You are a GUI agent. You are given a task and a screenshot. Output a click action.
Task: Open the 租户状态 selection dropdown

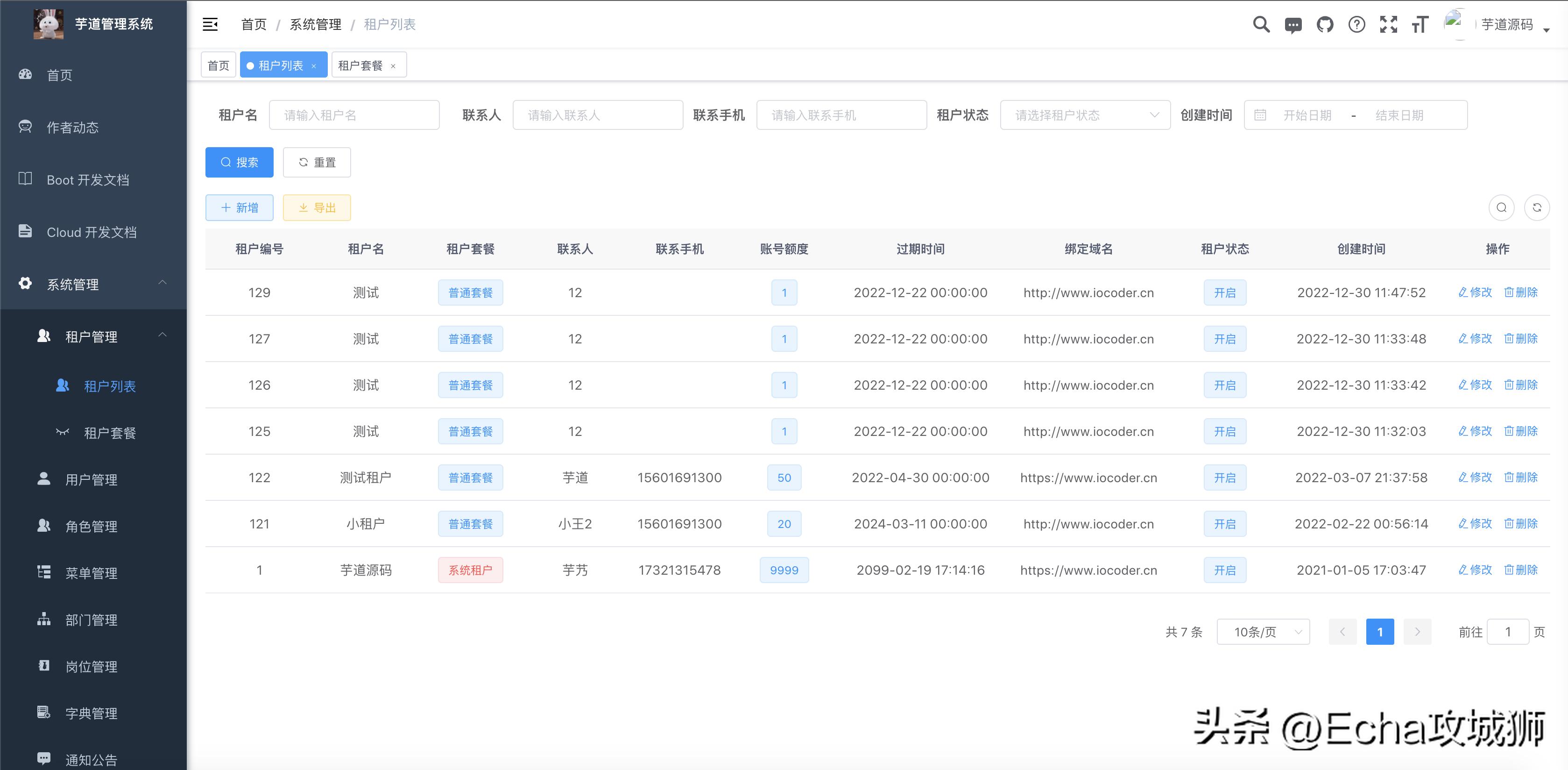pyautogui.click(x=1085, y=114)
